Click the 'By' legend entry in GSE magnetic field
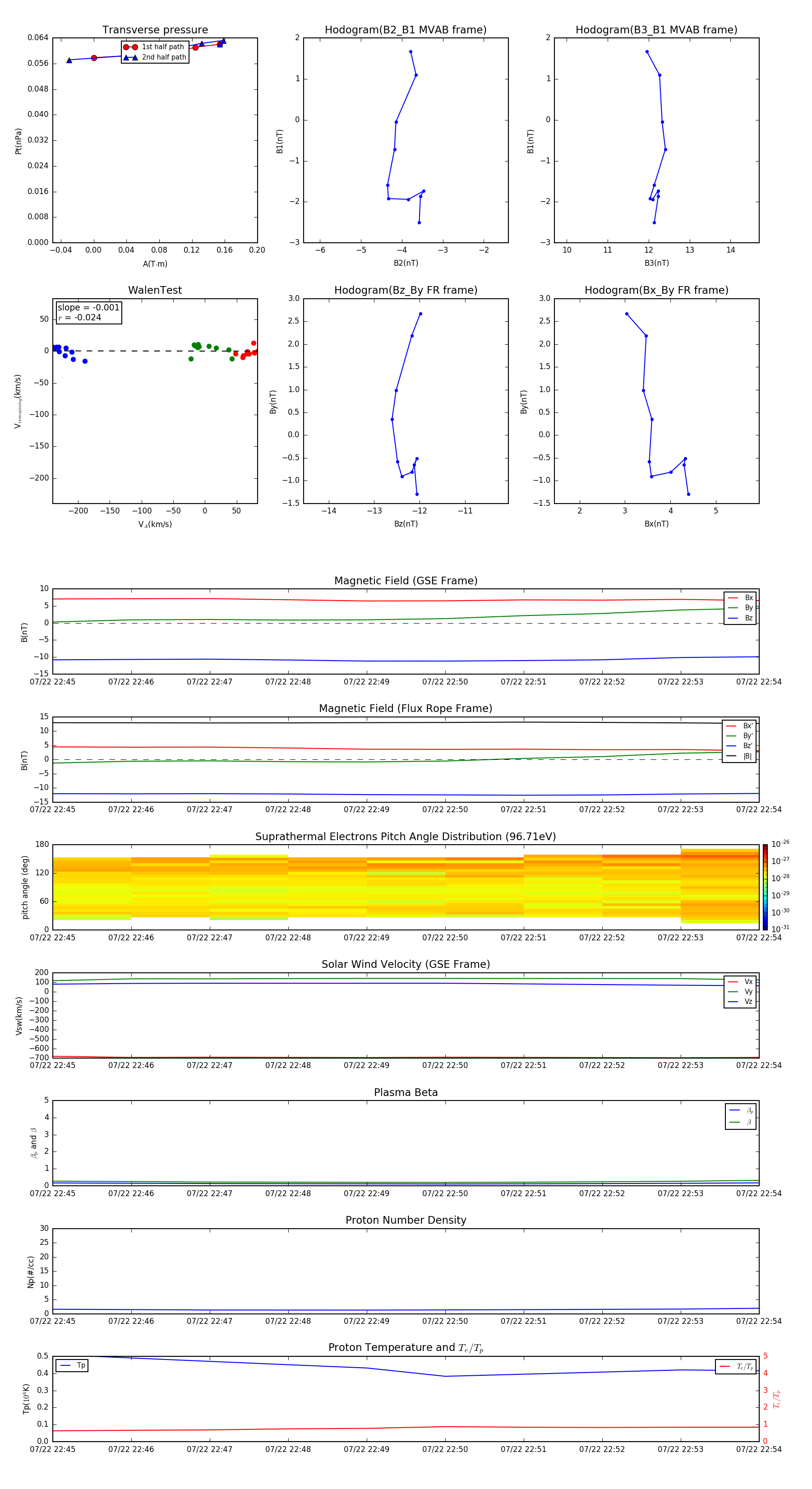This screenshot has width=812, height=1489. 740,607
